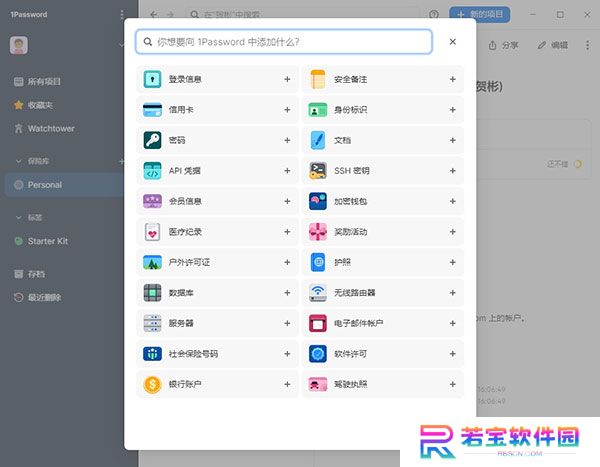Image resolution: width=600 pixels, height=467 pixels.
Task: Click the plus beside 驾驶执照
Action: point(453,384)
